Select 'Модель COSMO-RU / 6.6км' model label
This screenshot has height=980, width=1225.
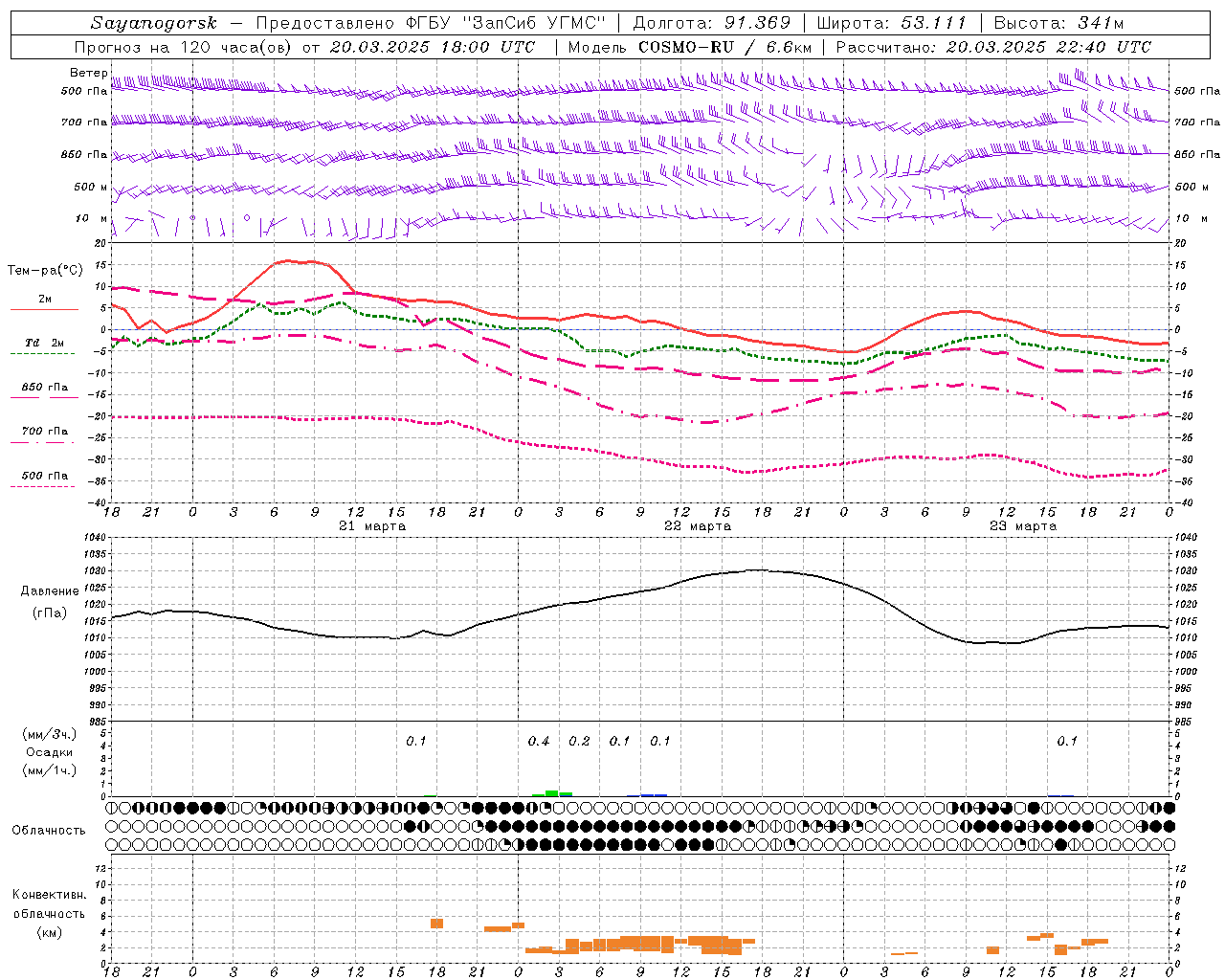[690, 47]
